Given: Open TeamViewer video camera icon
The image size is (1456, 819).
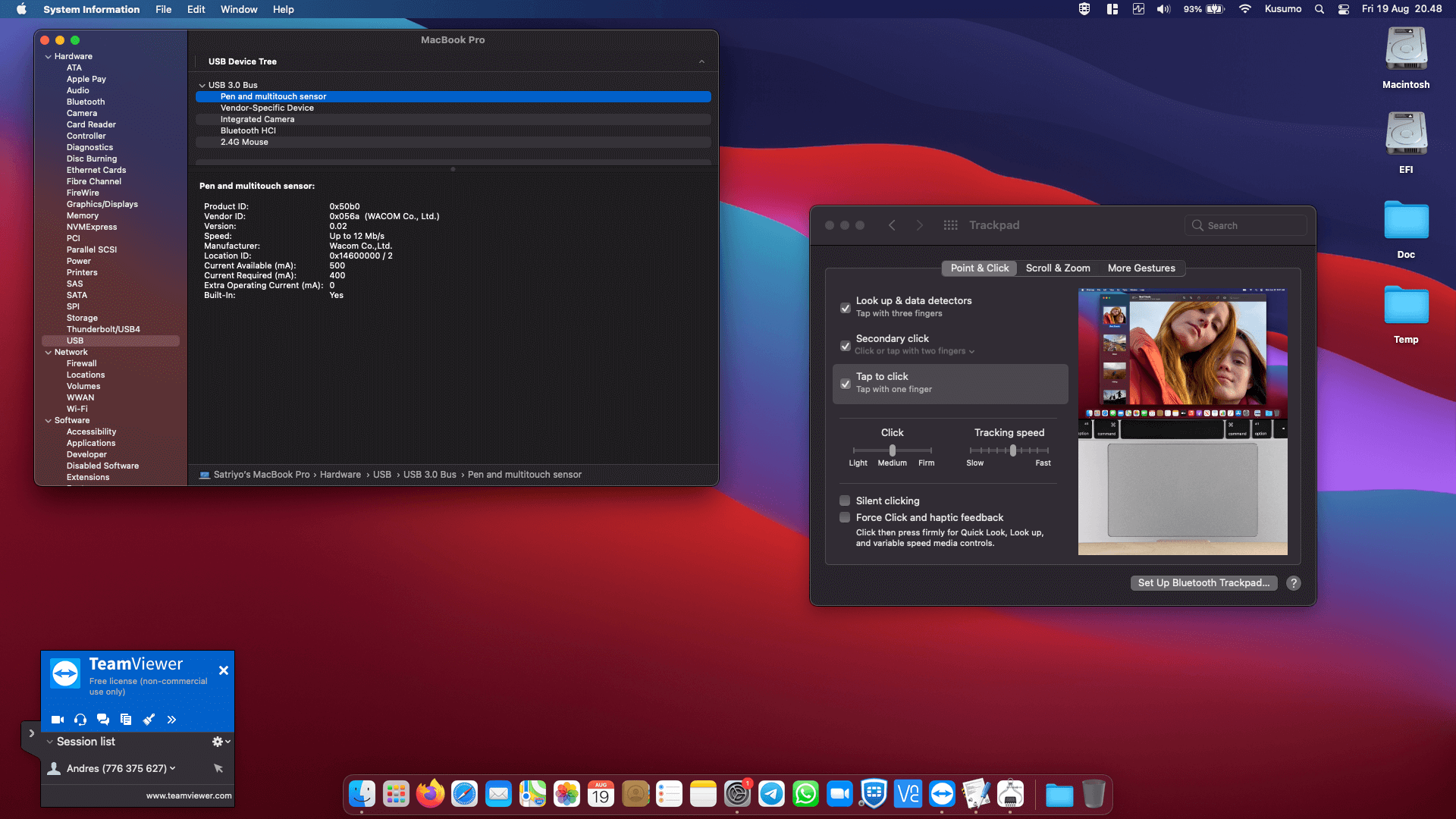Looking at the screenshot, I should [58, 720].
